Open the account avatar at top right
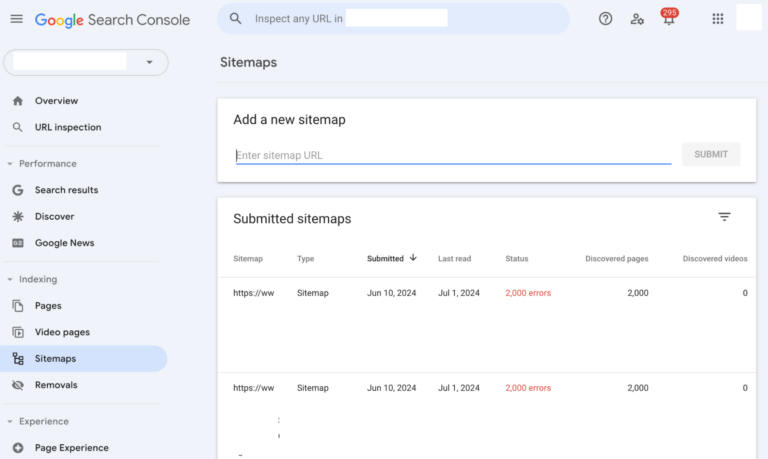This screenshot has width=768, height=459. tap(749, 18)
